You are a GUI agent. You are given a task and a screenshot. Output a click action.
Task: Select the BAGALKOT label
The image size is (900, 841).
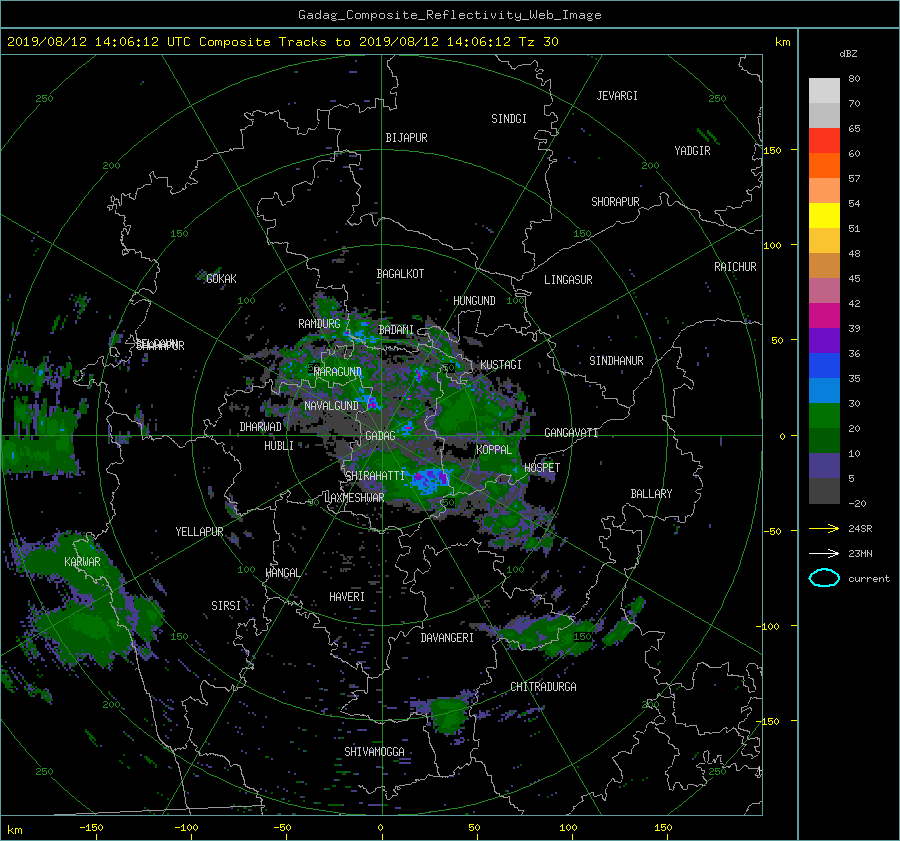[400, 274]
